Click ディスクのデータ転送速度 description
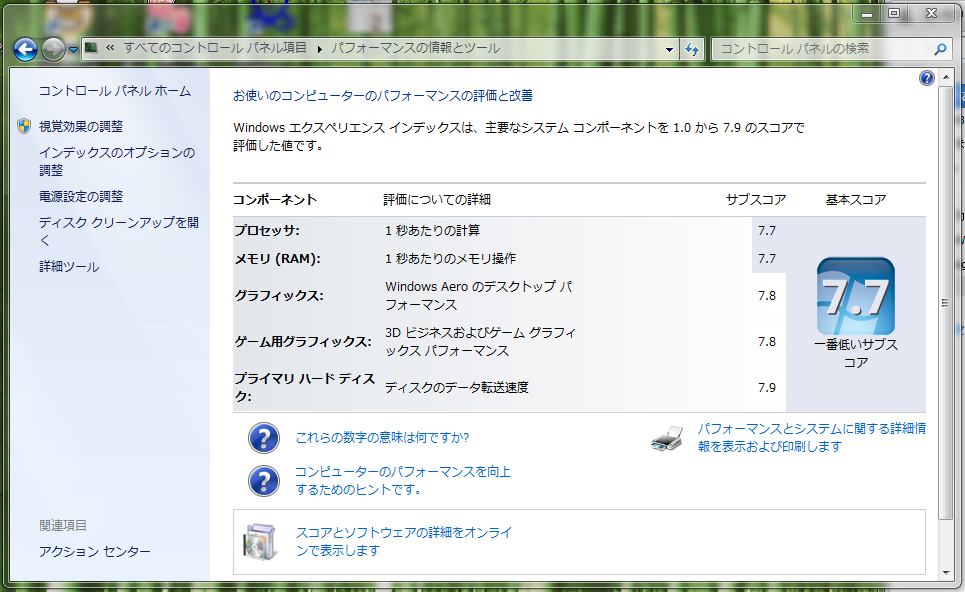Screen dimensions: 965x592 457,387
